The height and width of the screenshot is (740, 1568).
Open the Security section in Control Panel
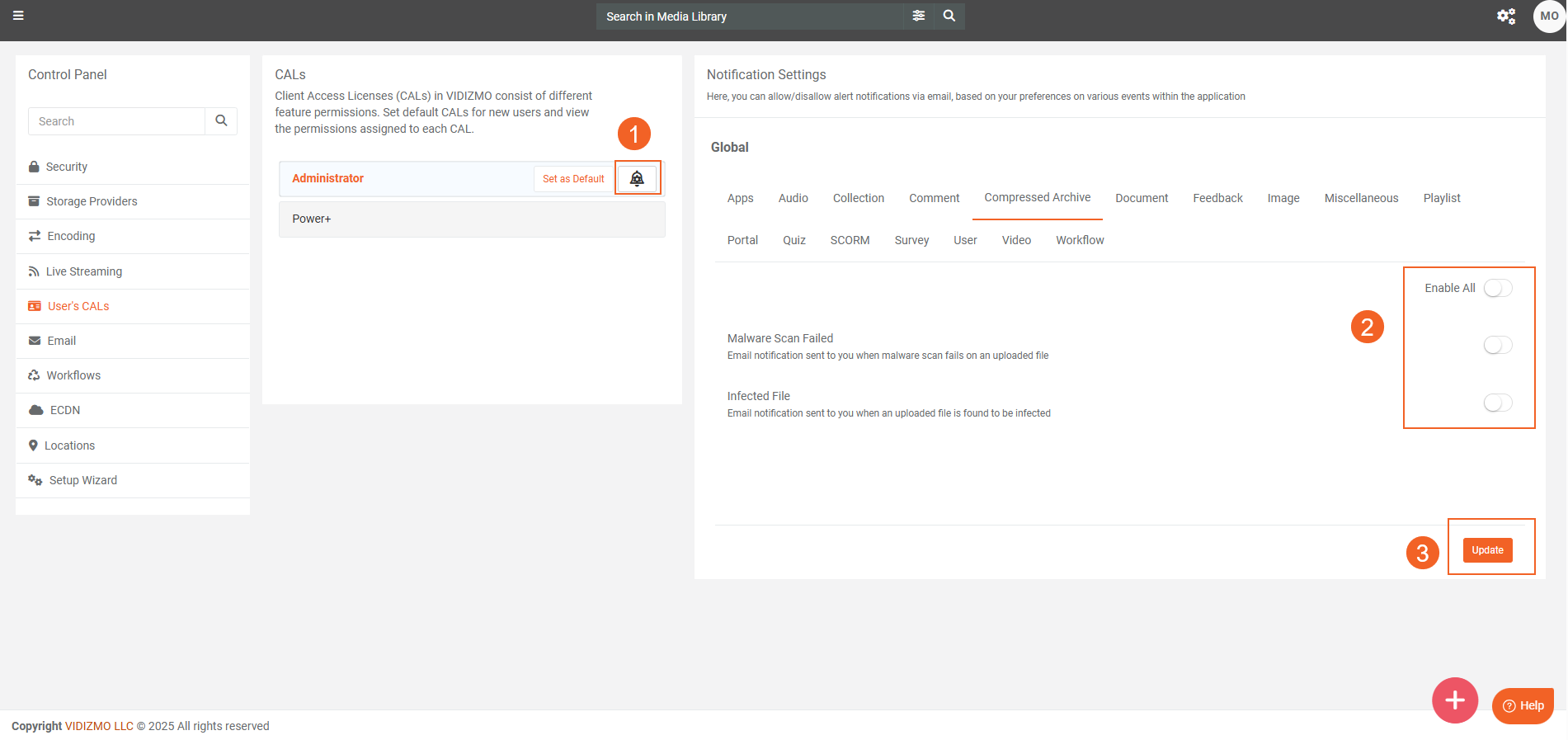pos(66,167)
